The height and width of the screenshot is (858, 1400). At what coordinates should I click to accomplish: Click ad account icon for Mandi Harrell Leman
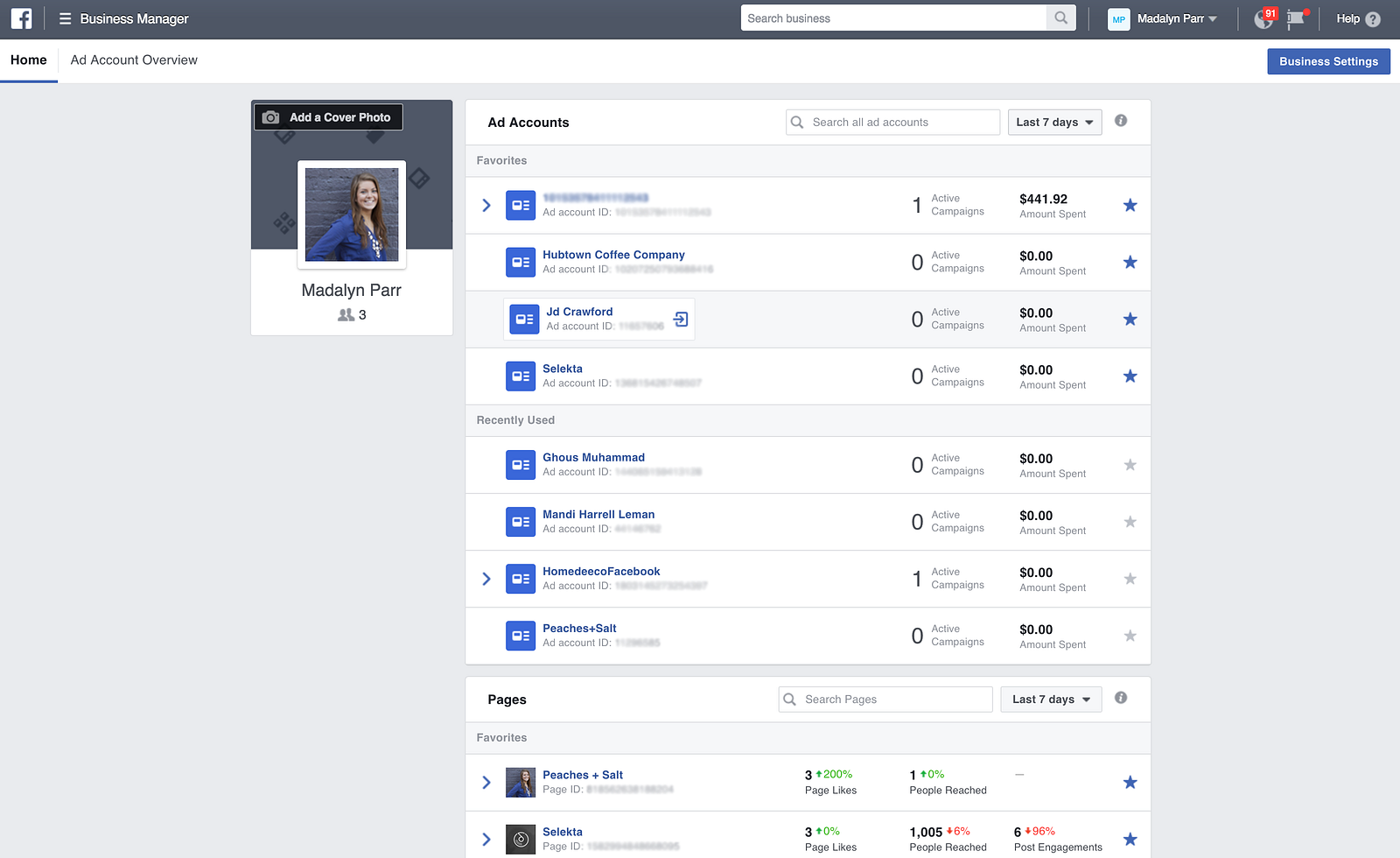(521, 522)
